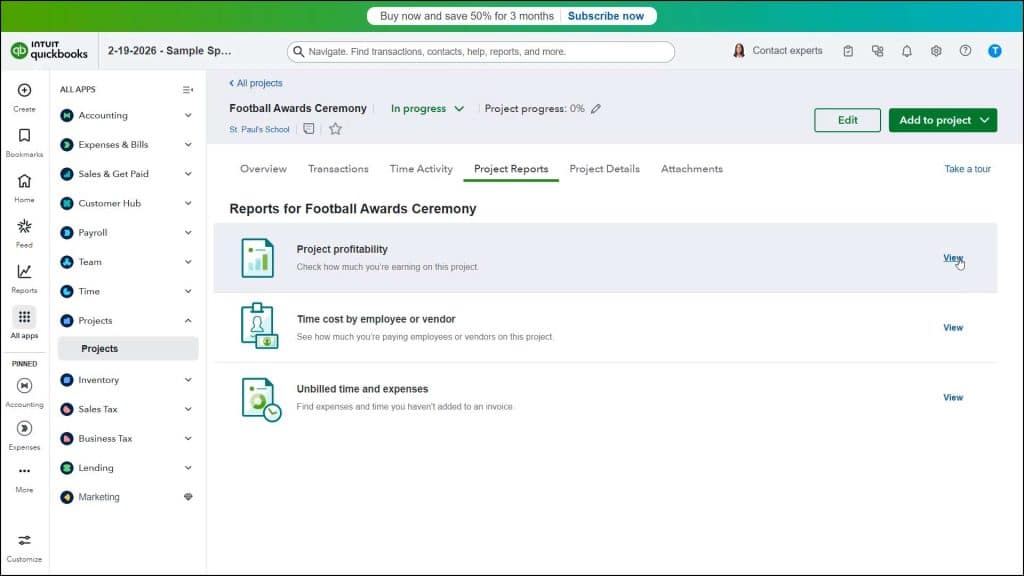The width and height of the screenshot is (1024, 576).
Task: Switch to the Transactions tab
Action: tap(338, 169)
